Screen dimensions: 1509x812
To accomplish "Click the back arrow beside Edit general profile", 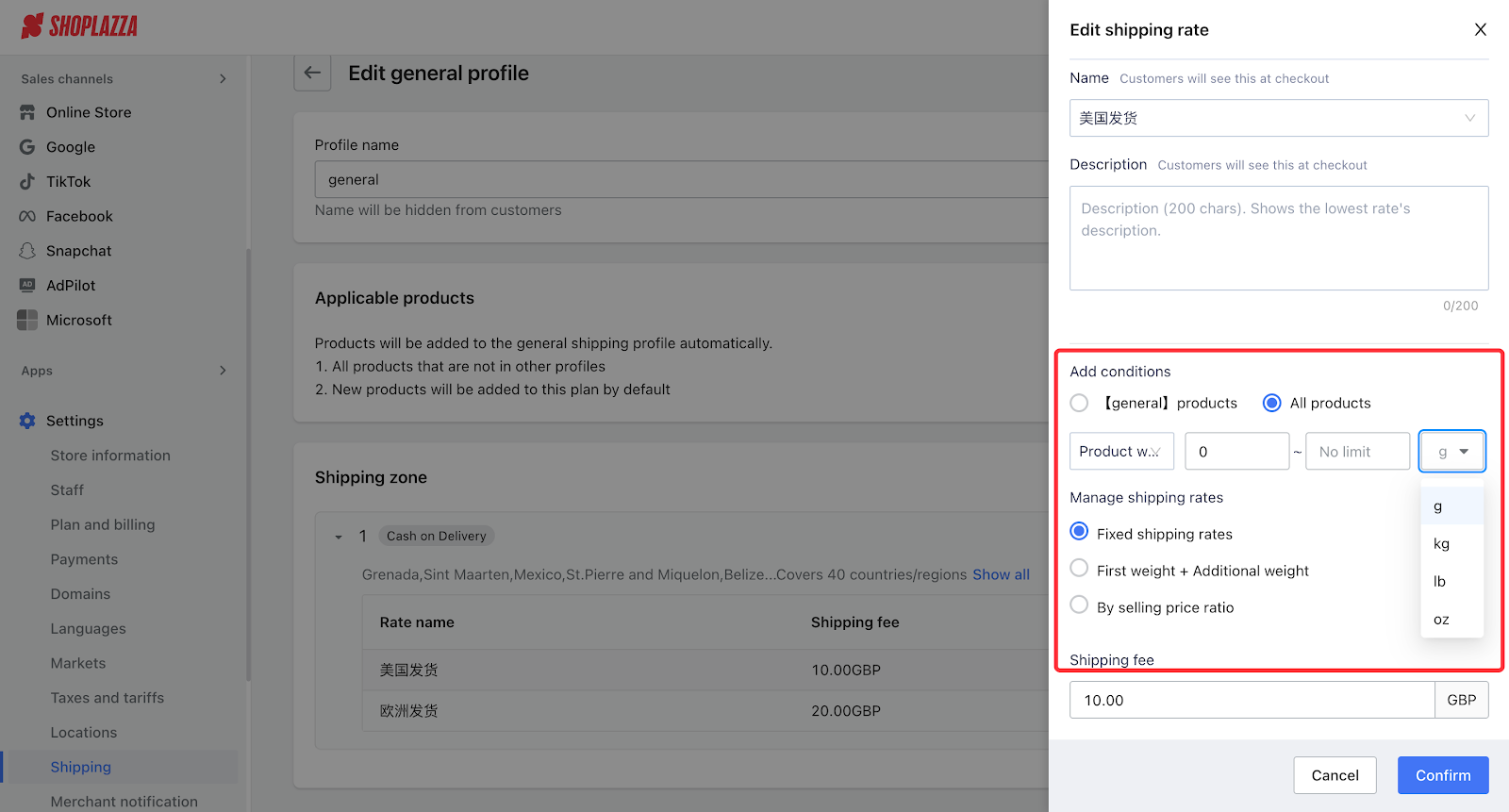I will [x=312, y=73].
